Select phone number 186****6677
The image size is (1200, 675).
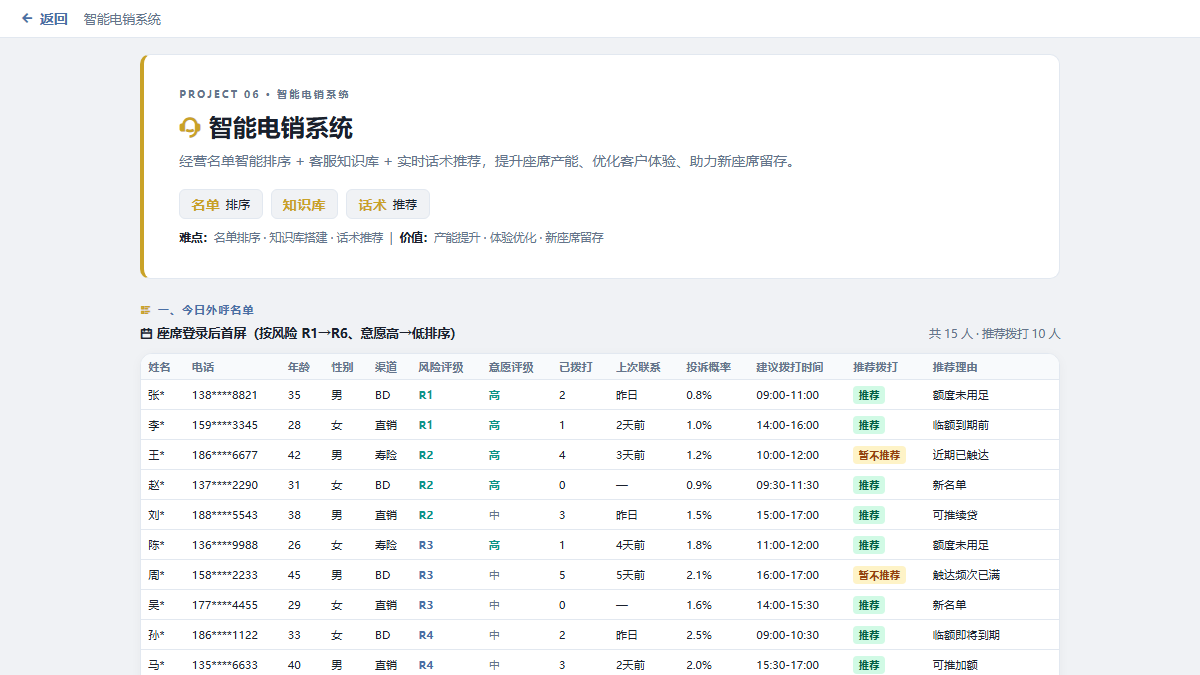tap(225, 455)
